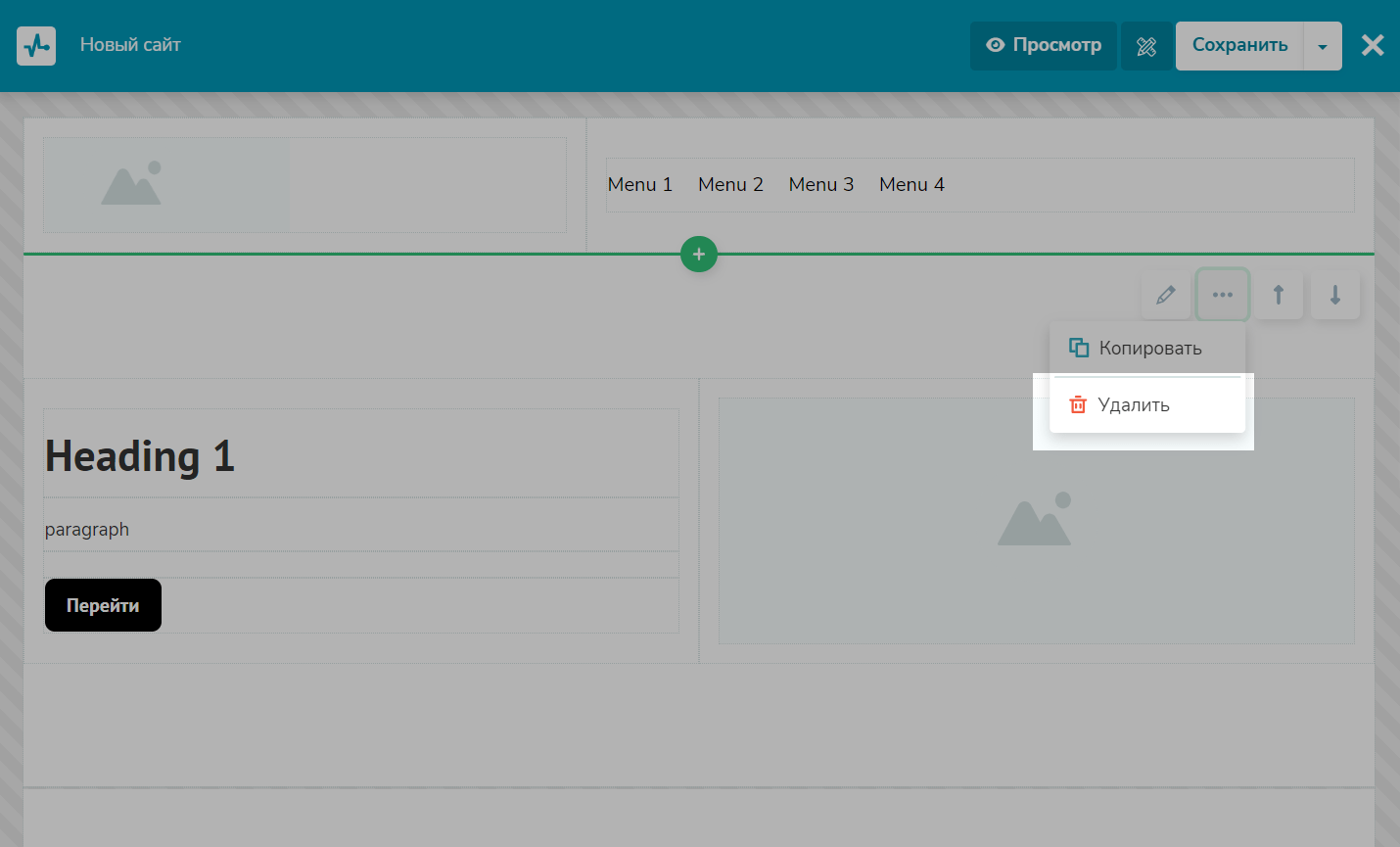Click the app logo icon in header
1400x847 pixels.
(x=36, y=46)
